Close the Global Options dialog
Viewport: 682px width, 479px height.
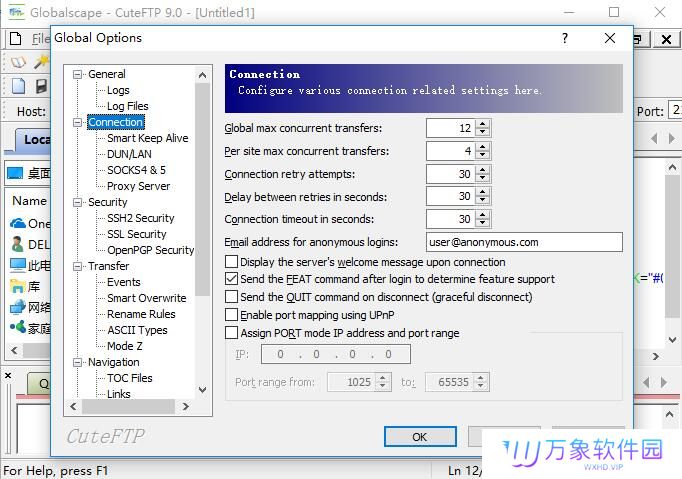click(610, 38)
